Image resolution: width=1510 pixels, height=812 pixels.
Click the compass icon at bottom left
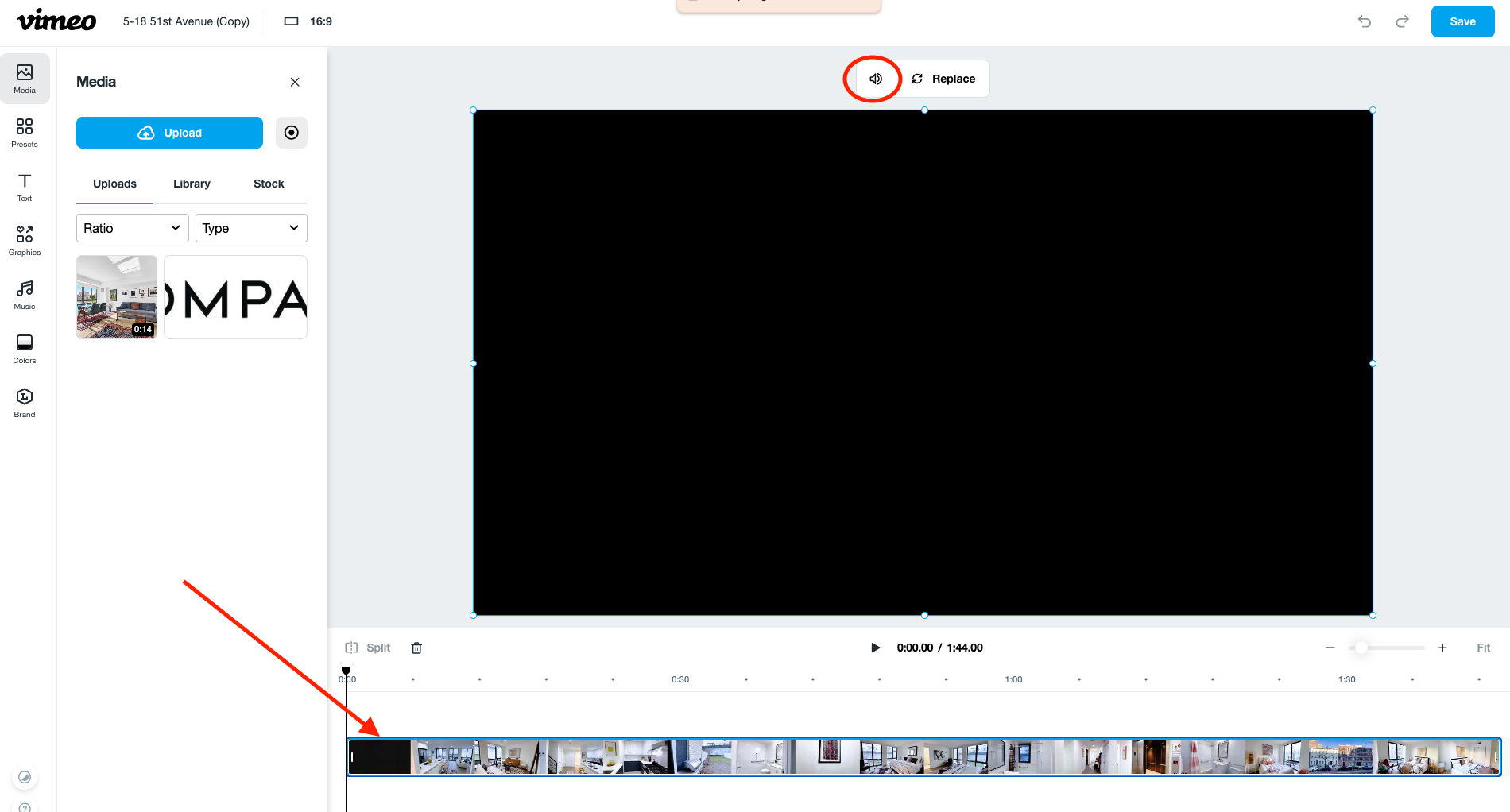(25, 777)
